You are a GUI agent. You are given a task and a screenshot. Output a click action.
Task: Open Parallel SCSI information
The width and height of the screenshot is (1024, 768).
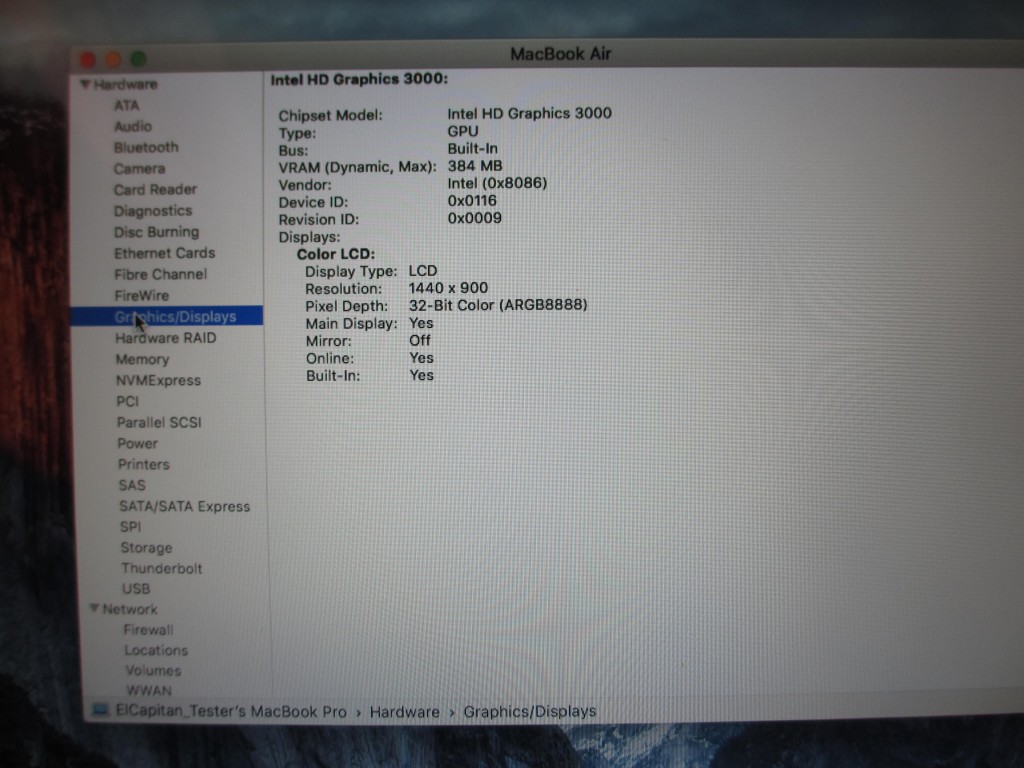[159, 423]
